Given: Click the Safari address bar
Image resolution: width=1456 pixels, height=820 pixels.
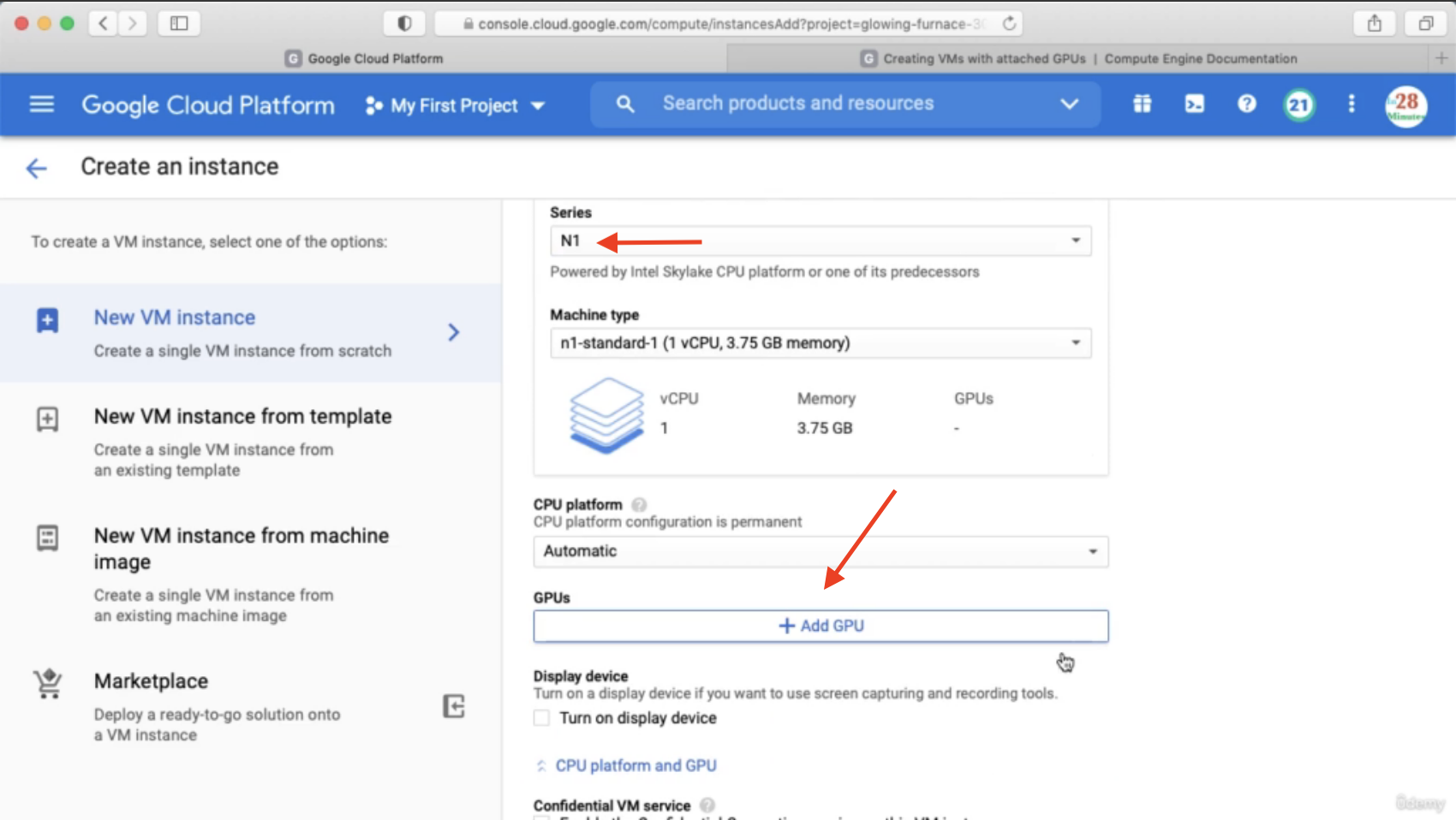Looking at the screenshot, I should 729,23.
